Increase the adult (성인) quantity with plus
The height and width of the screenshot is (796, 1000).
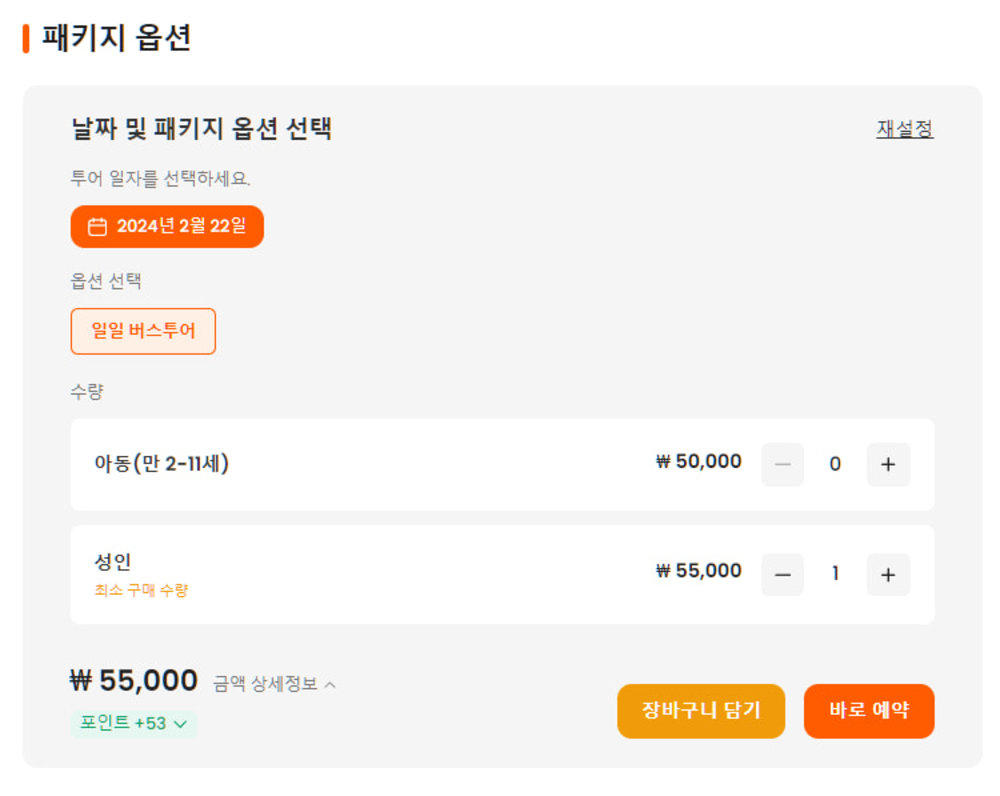pos(888,575)
